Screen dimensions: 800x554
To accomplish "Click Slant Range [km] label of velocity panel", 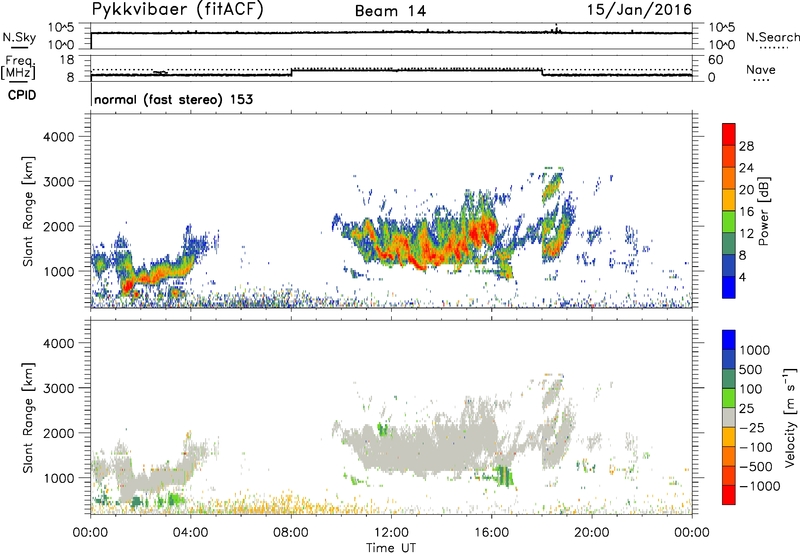I will click(28, 417).
